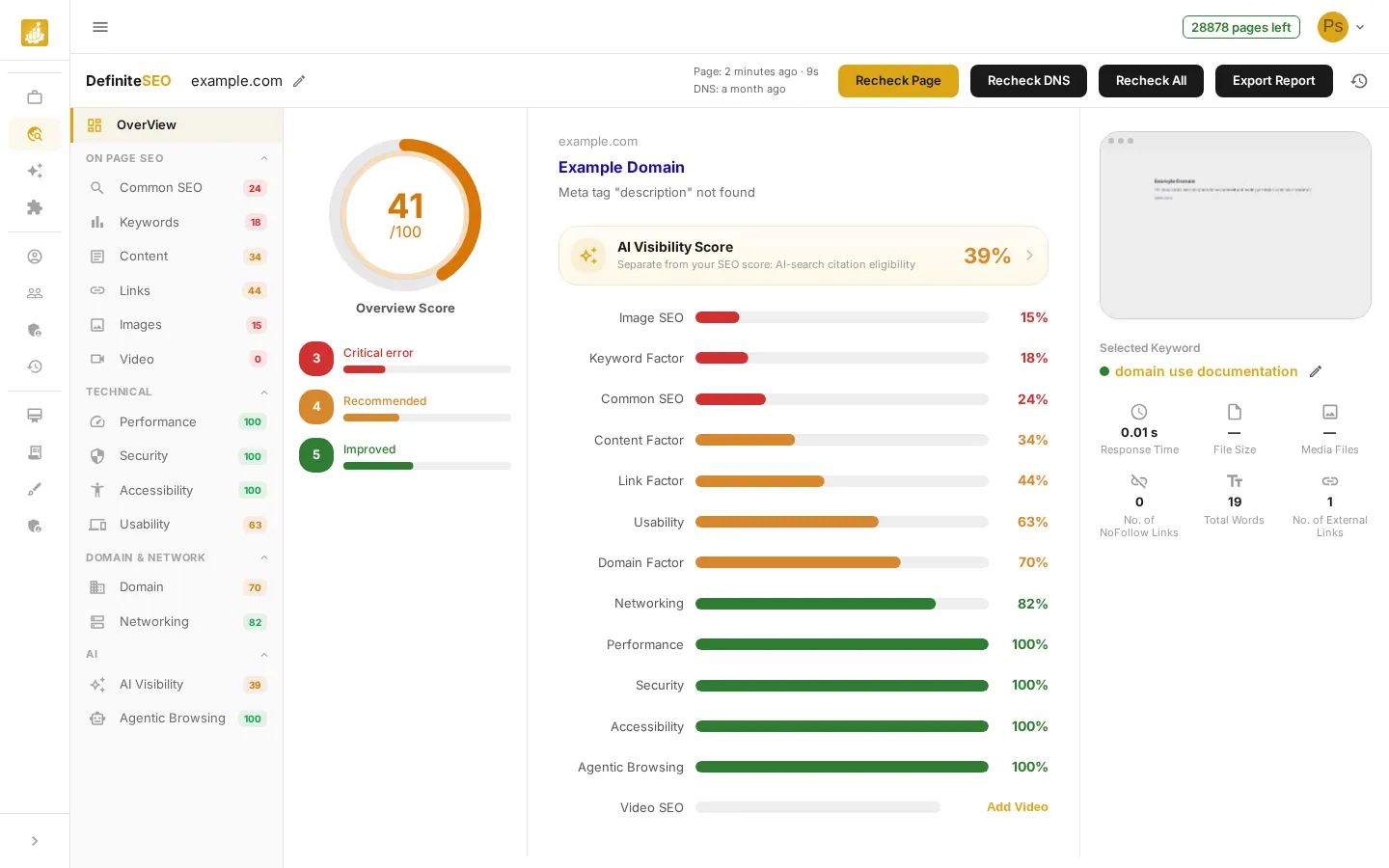Open the Video sidebar item
The width and height of the screenshot is (1389, 868).
(177, 360)
